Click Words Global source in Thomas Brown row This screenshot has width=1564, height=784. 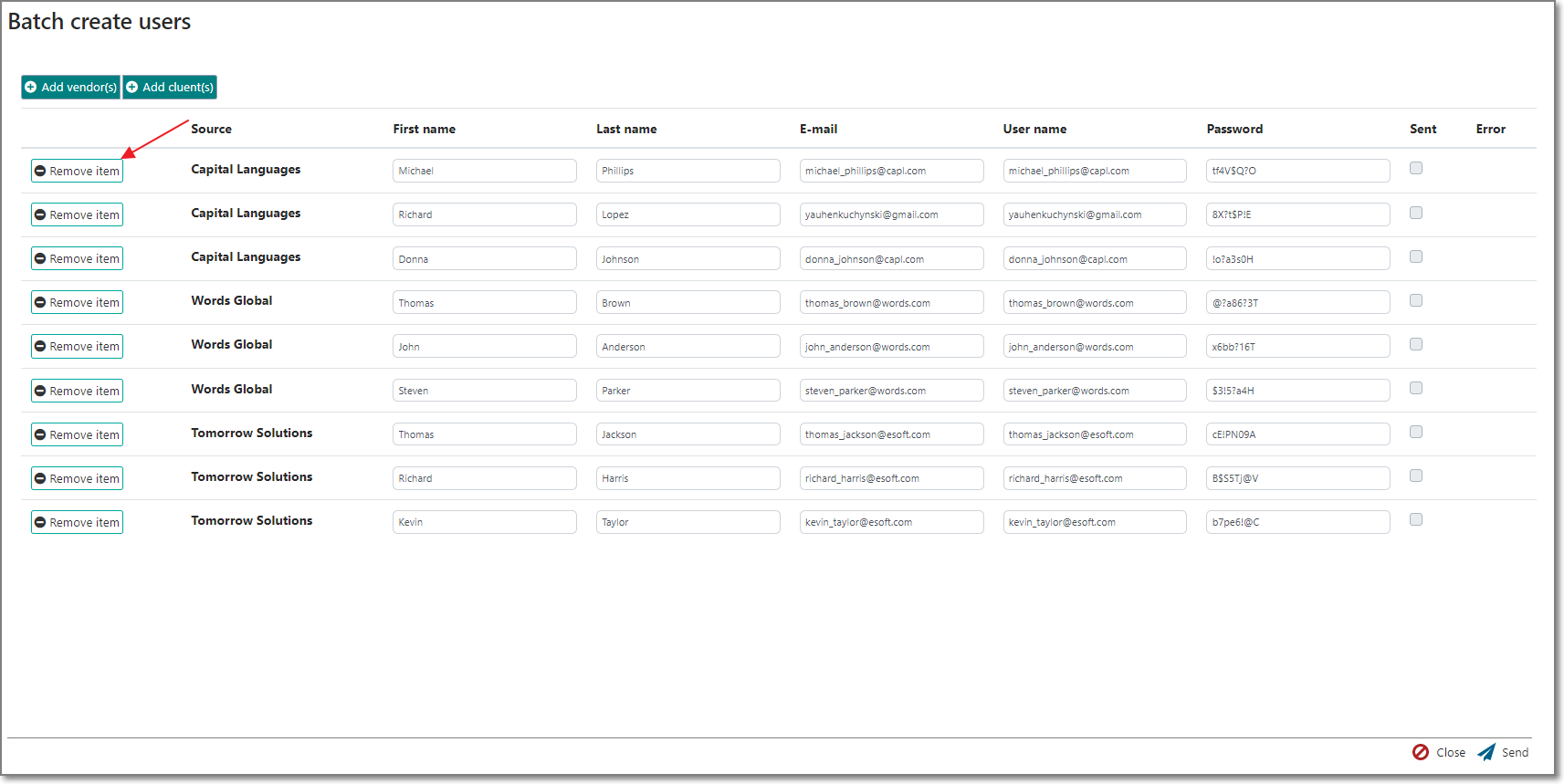(231, 300)
